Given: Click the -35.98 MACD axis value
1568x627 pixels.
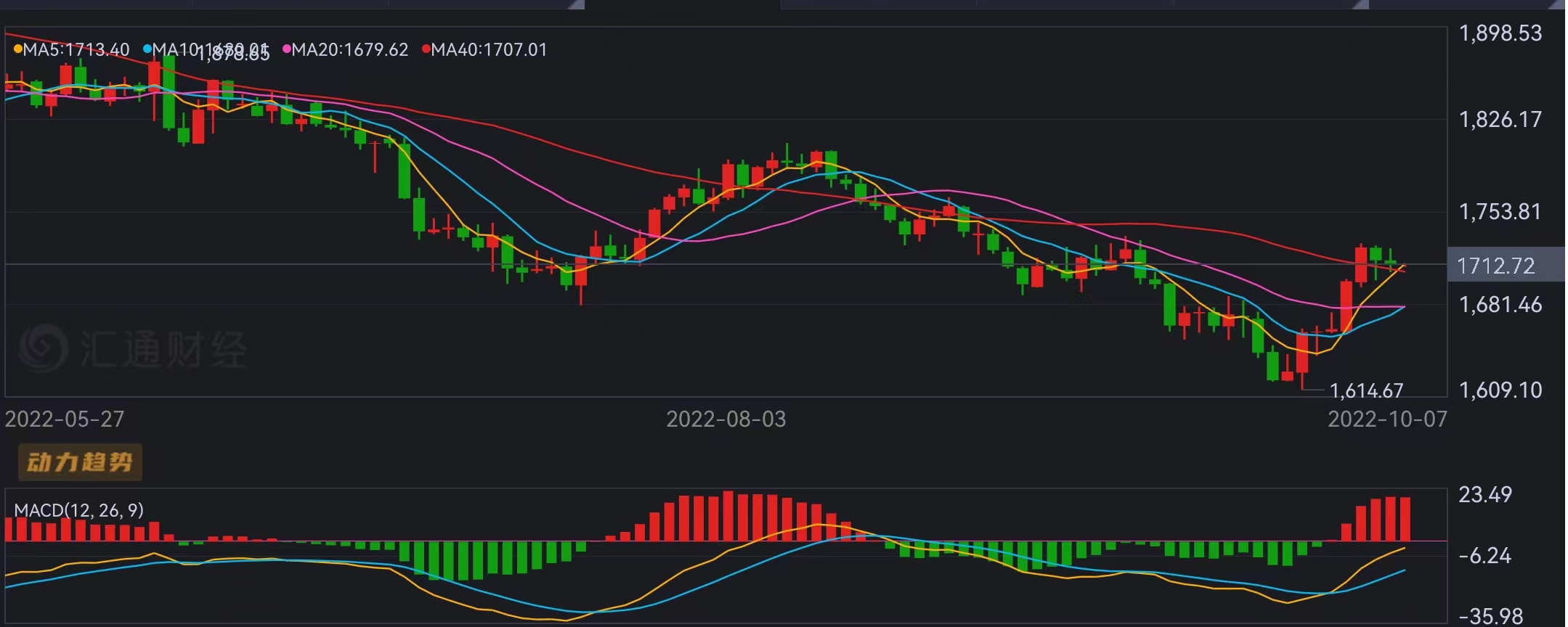Looking at the screenshot, I should point(1490,616).
